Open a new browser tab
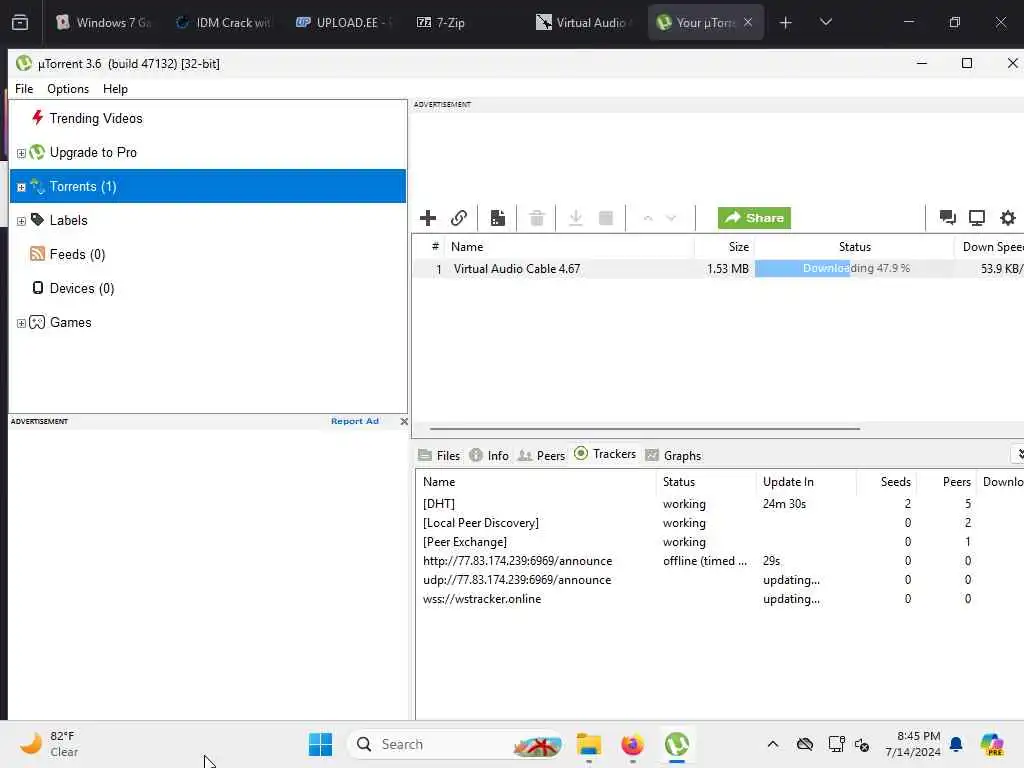This screenshot has height=768, width=1024. click(x=786, y=23)
